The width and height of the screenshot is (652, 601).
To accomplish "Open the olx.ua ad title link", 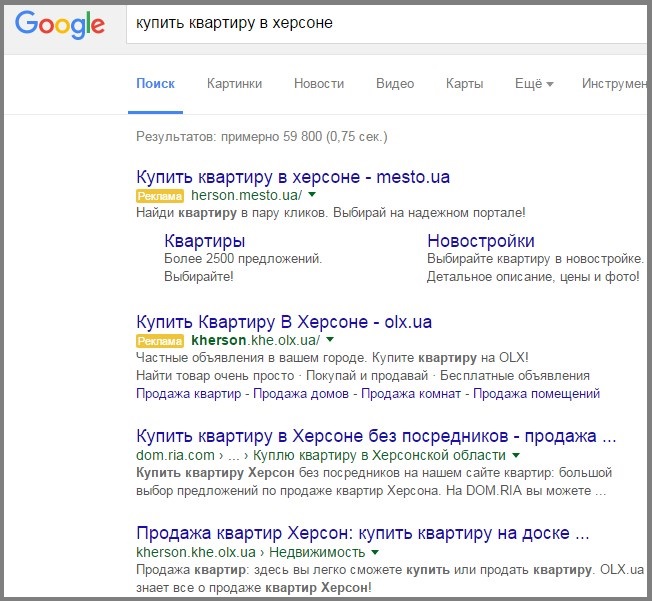I will pyautogui.click(x=284, y=322).
